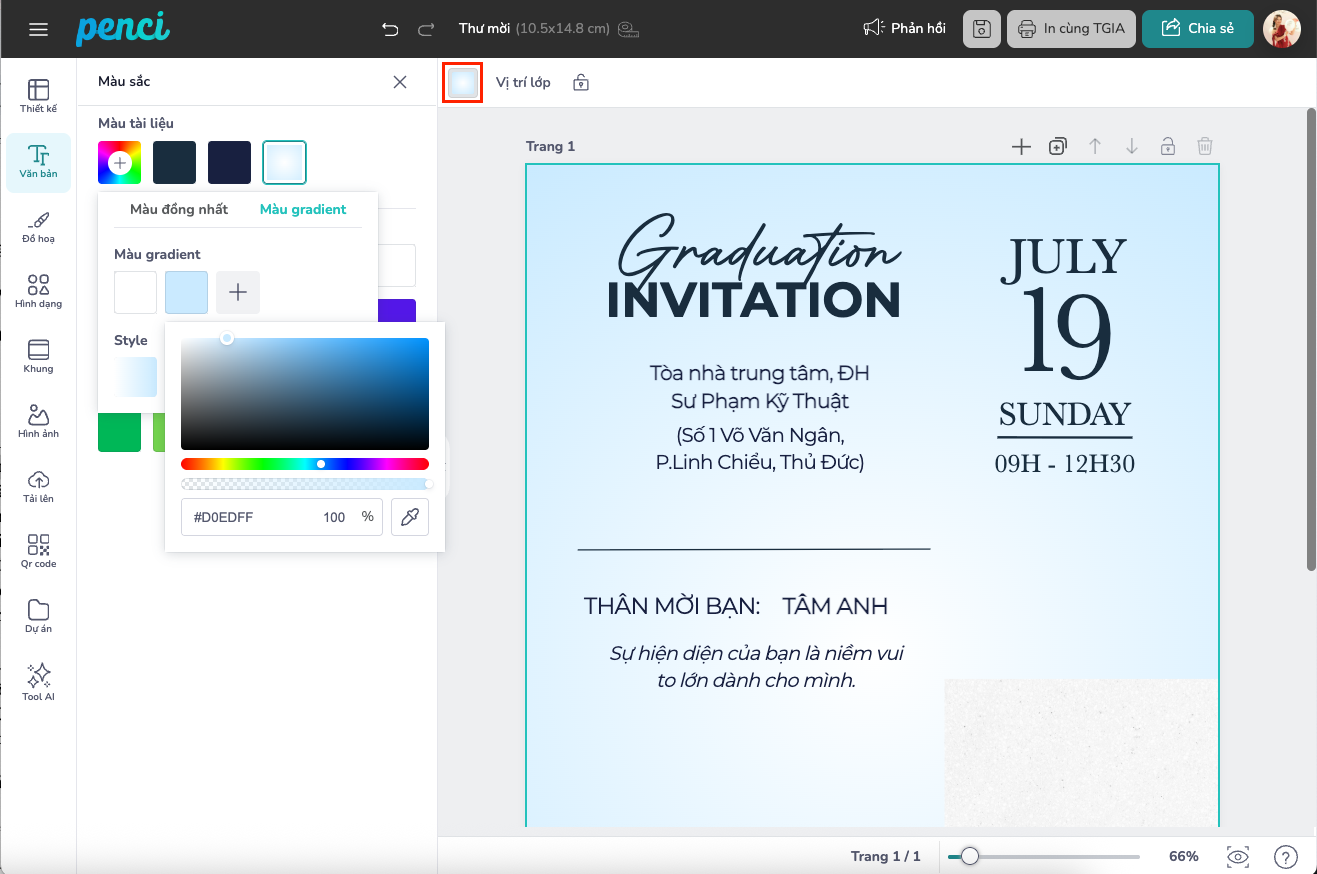Switch to Màu đồng nhất tab
The width and height of the screenshot is (1317, 874).
179,209
